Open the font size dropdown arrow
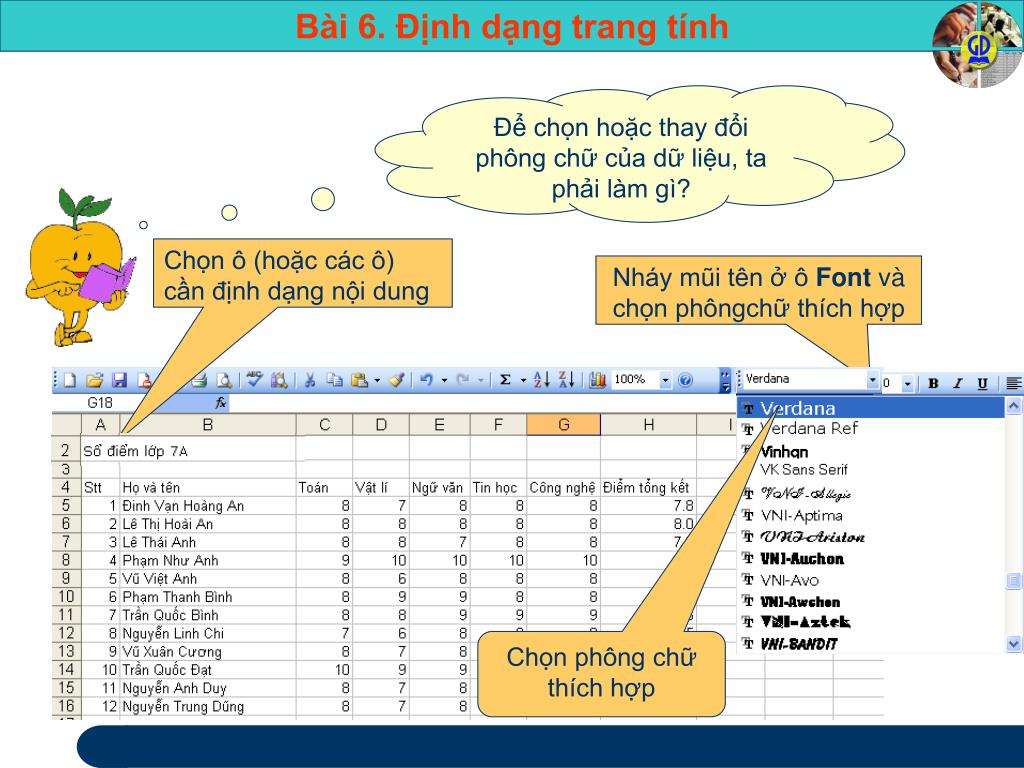Screen dimensions: 1024x768 point(907,384)
